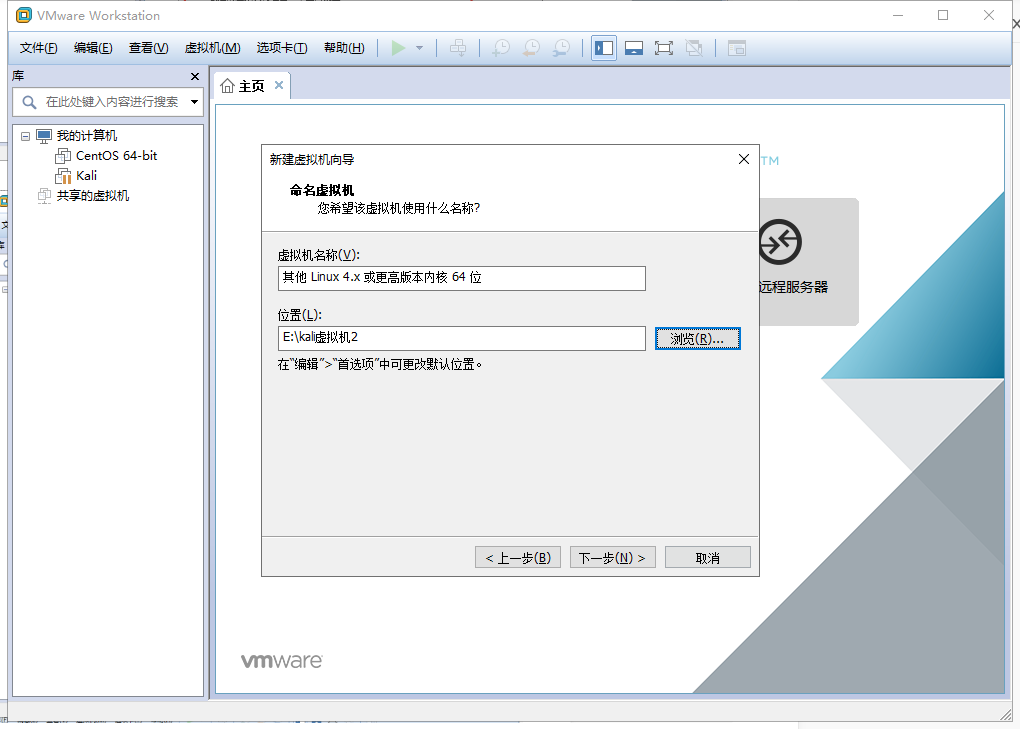Click the 虚拟机名称 text field

(x=461, y=278)
